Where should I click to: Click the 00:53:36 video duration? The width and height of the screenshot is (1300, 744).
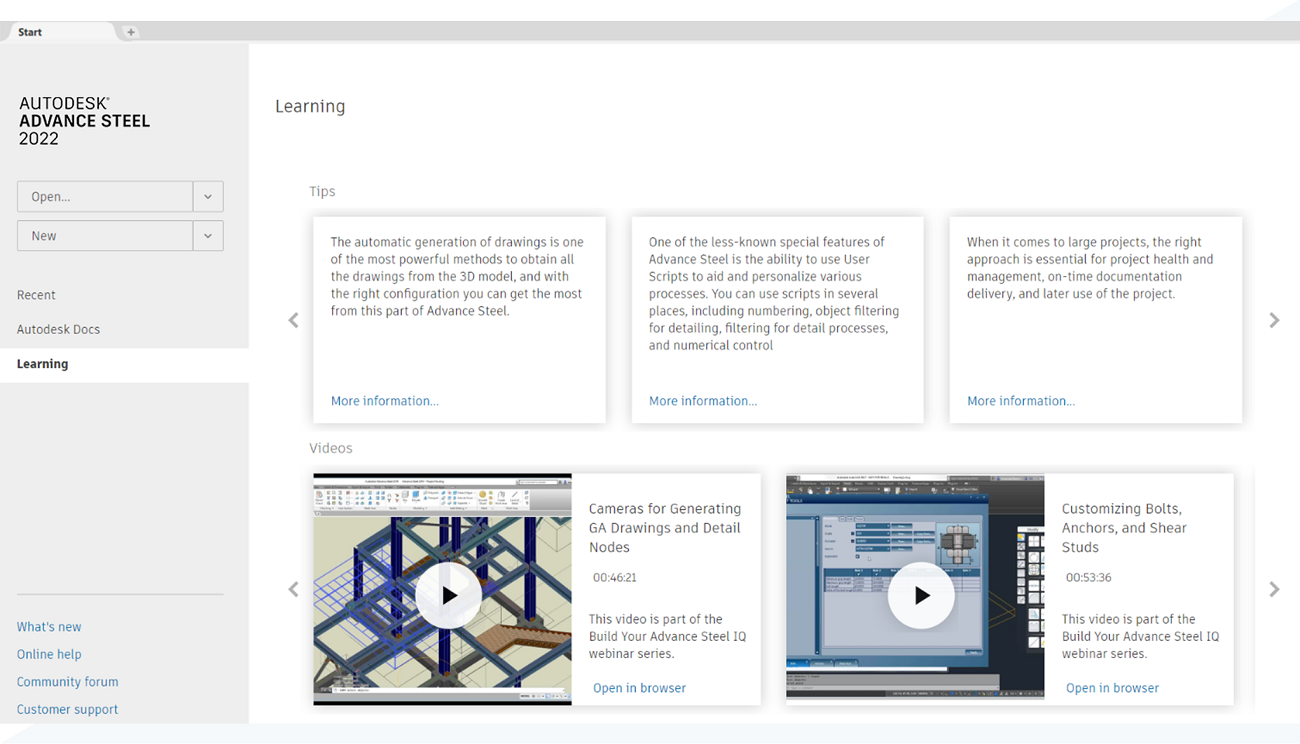coord(1089,578)
